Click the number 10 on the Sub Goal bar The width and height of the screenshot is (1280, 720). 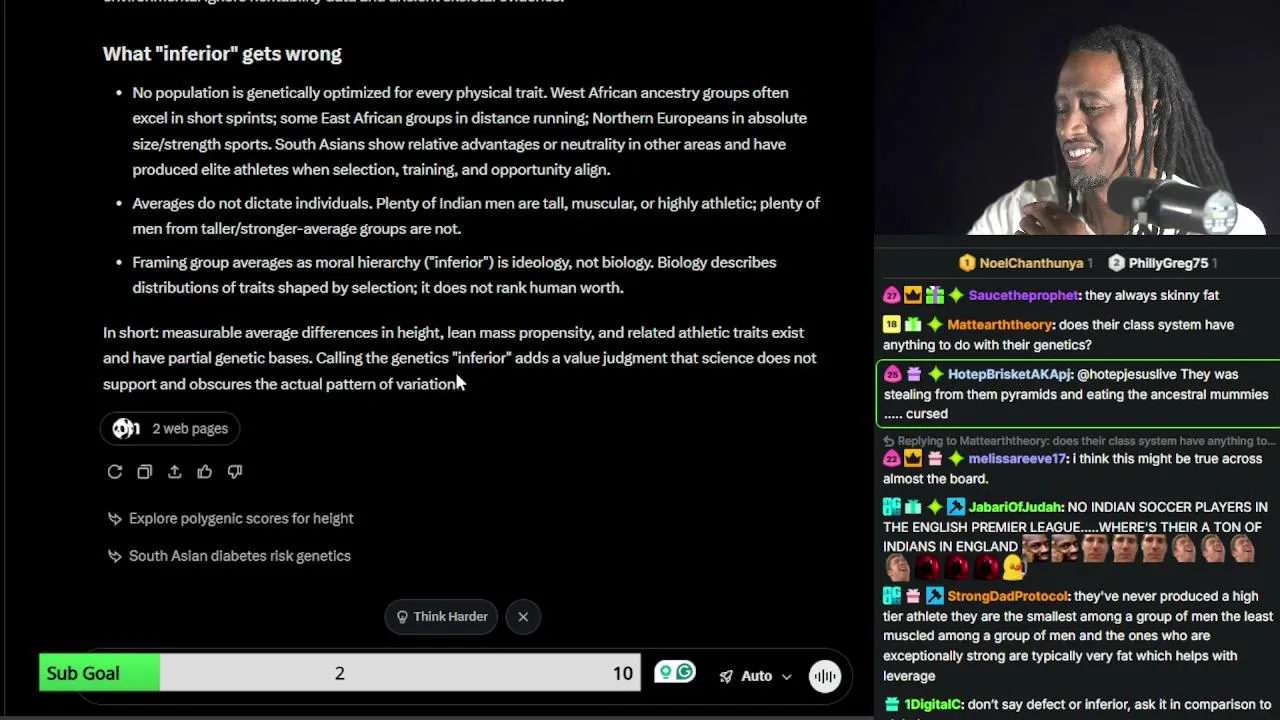click(623, 674)
